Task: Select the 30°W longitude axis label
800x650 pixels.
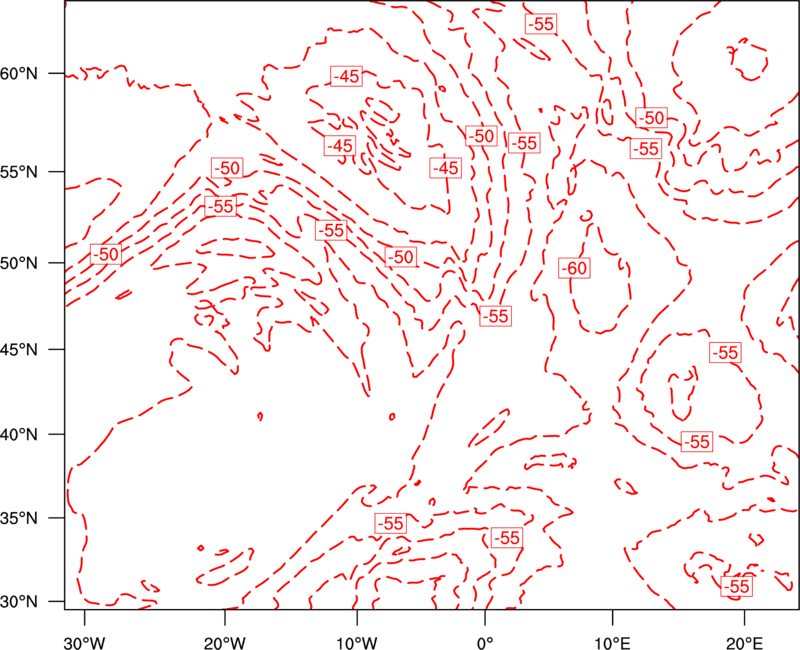Action: coord(85,642)
